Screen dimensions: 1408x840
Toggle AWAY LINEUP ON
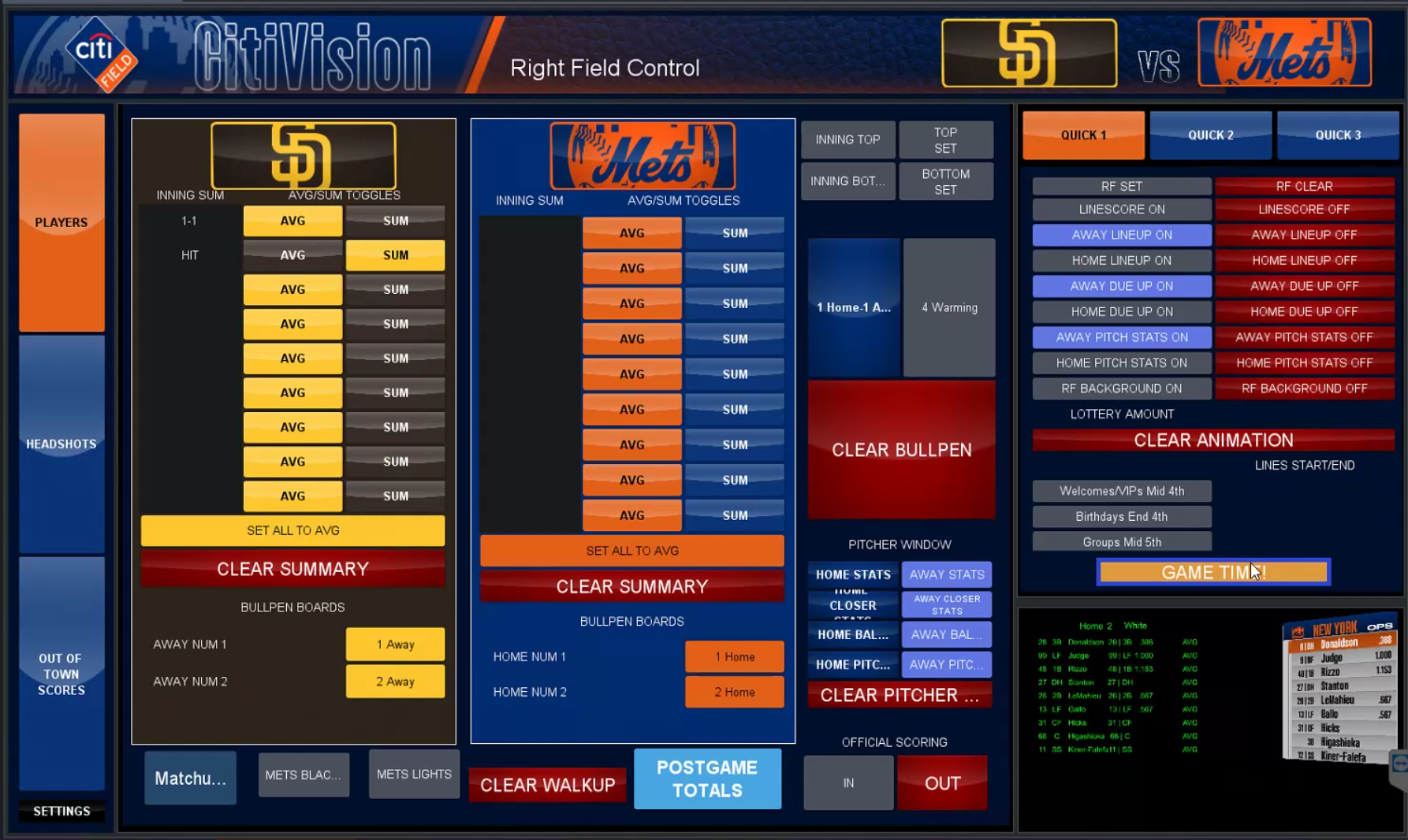pyautogui.click(x=1121, y=235)
